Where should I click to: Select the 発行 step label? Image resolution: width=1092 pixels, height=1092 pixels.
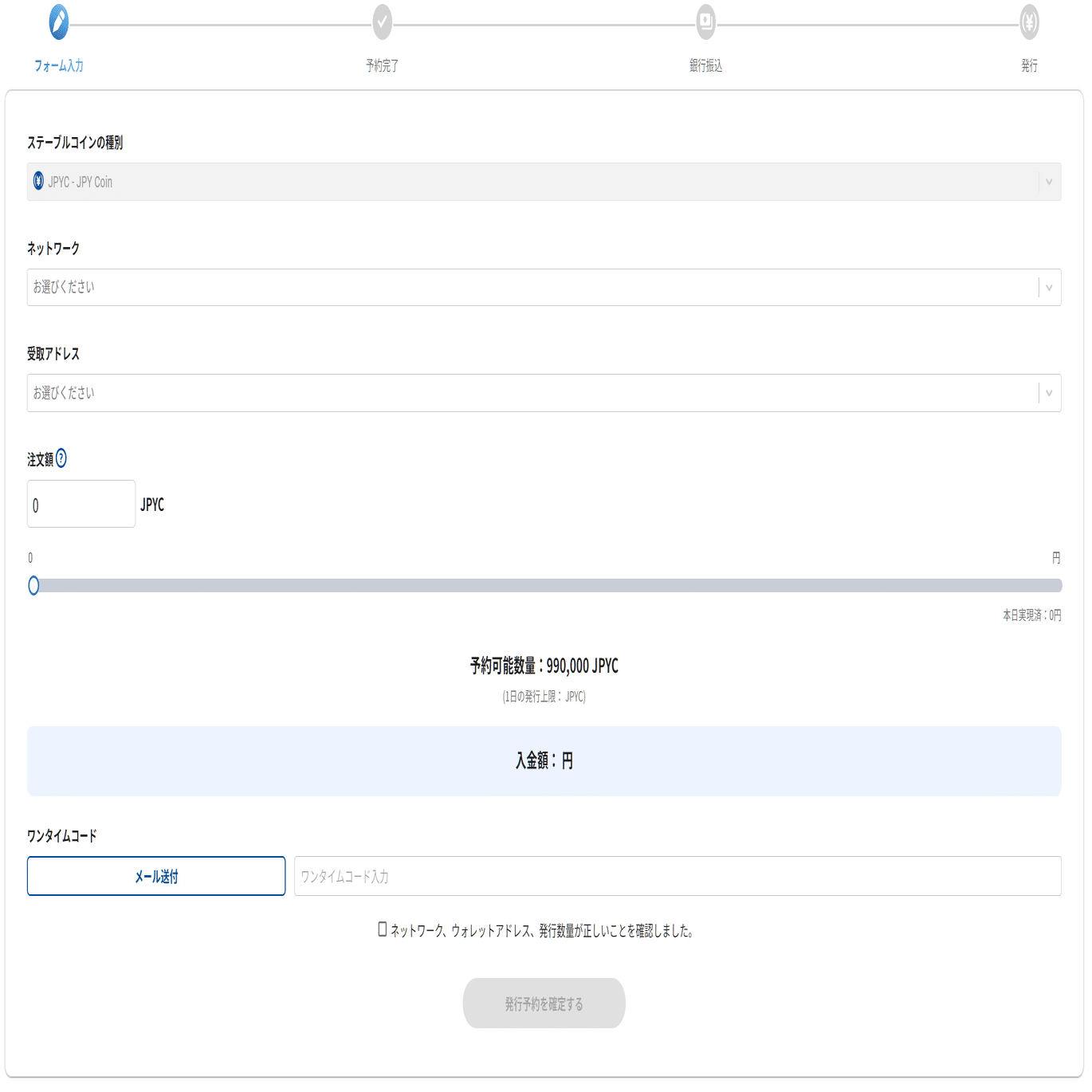click(x=1031, y=65)
